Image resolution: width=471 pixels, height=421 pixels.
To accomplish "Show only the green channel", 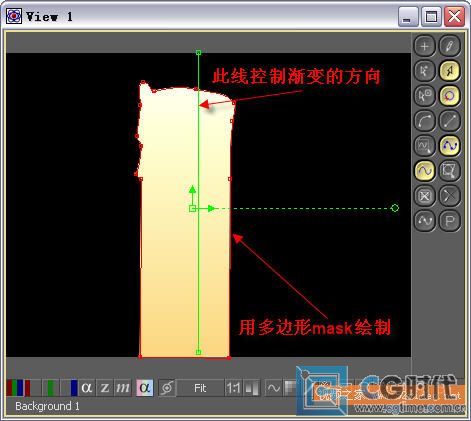I will click(x=50, y=388).
